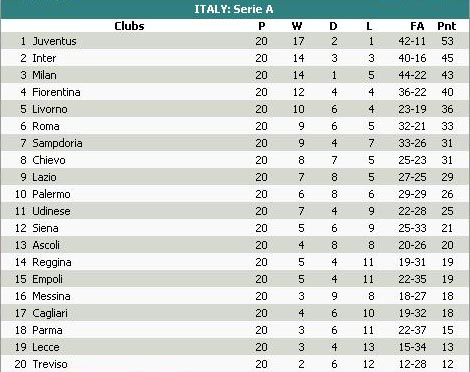Click the FA column header

pos(417,26)
